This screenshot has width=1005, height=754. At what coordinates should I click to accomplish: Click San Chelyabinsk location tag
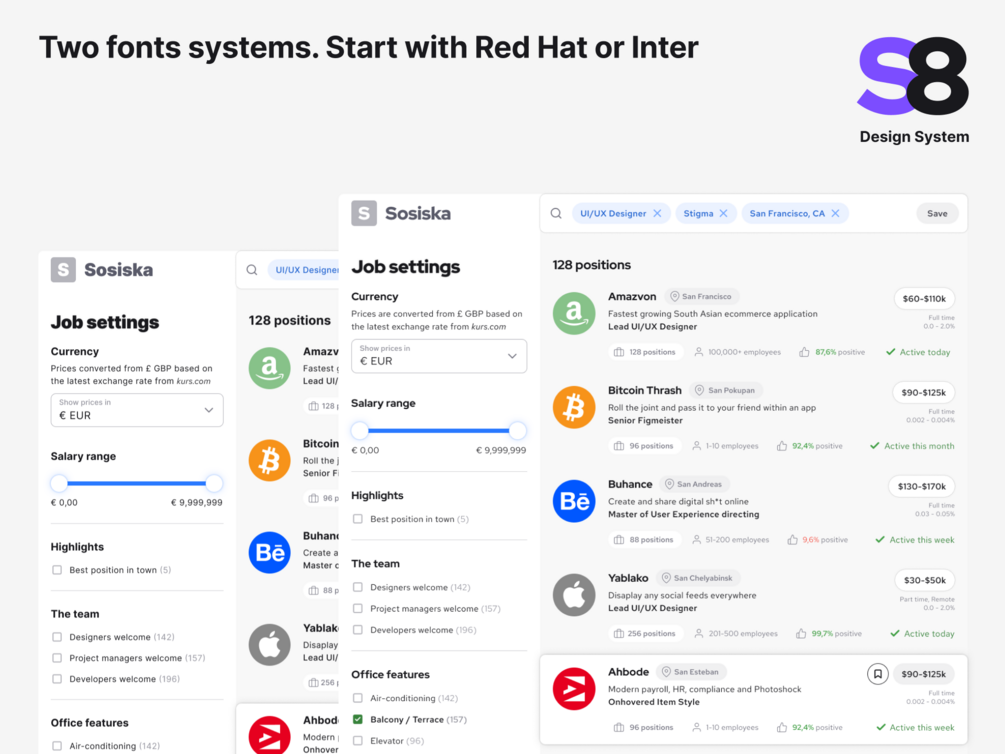[x=697, y=578]
